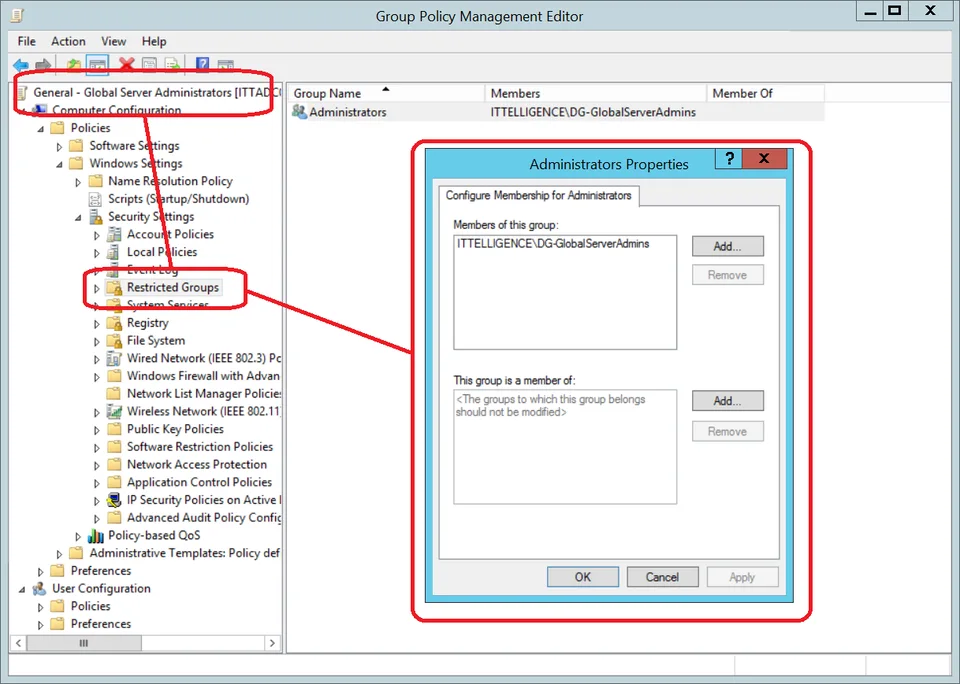Image resolution: width=960 pixels, height=684 pixels.
Task: Select the General - Global Server Administrators root node
Action: (x=157, y=92)
